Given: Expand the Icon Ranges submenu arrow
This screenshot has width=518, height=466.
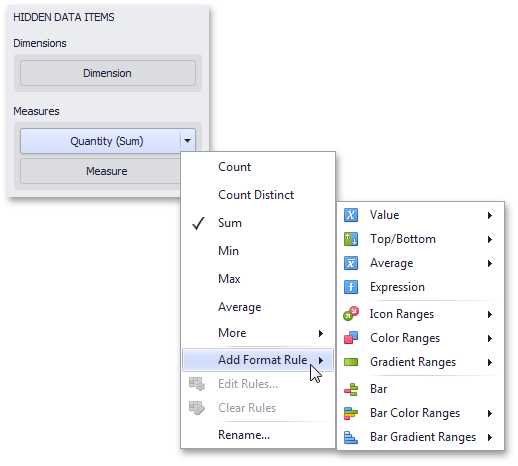Looking at the screenshot, I should coord(490,314).
